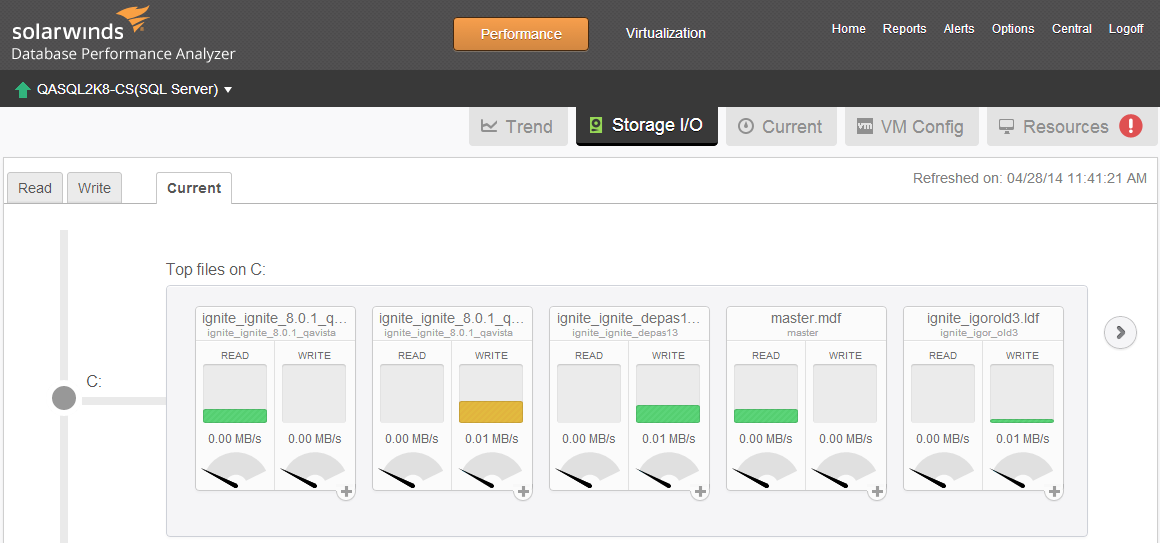Click yellow WRITE bar of second ignite file
The height and width of the screenshot is (543, 1160).
coord(491,412)
